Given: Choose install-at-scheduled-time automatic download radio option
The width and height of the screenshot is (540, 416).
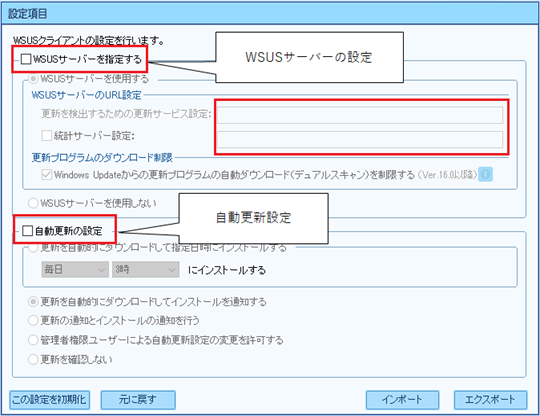Looking at the screenshot, I should pos(33,248).
